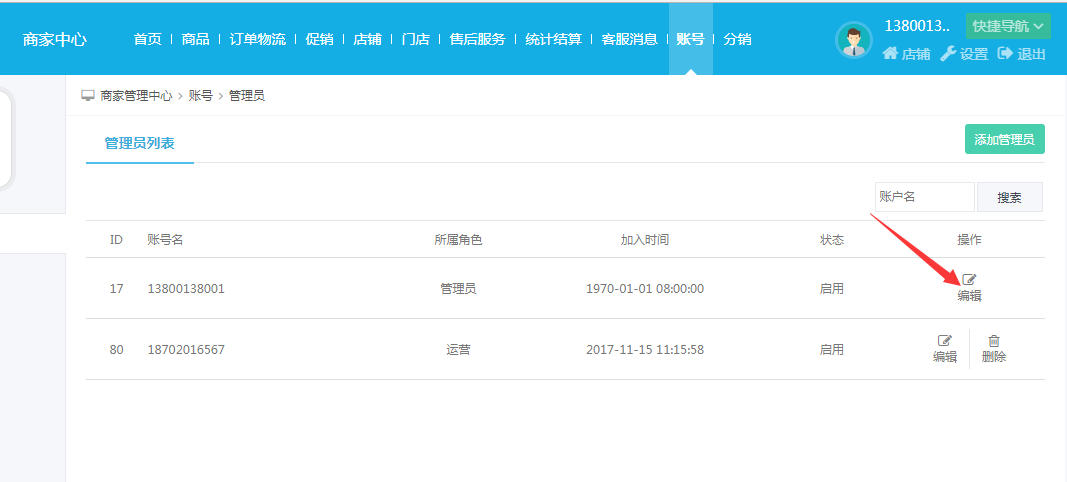Click the 退出 logout icon
The image size is (1067, 482).
coord(1005,54)
